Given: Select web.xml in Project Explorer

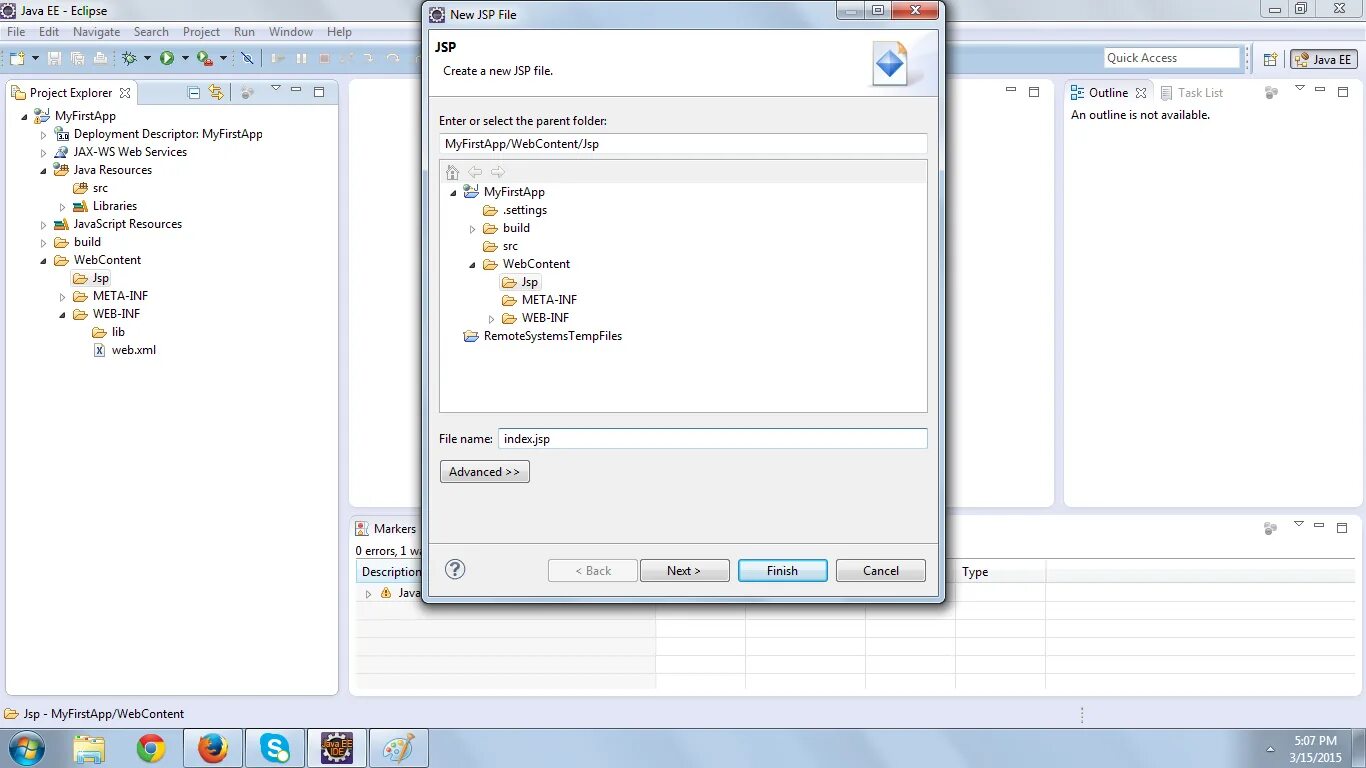Looking at the screenshot, I should 125,350.
